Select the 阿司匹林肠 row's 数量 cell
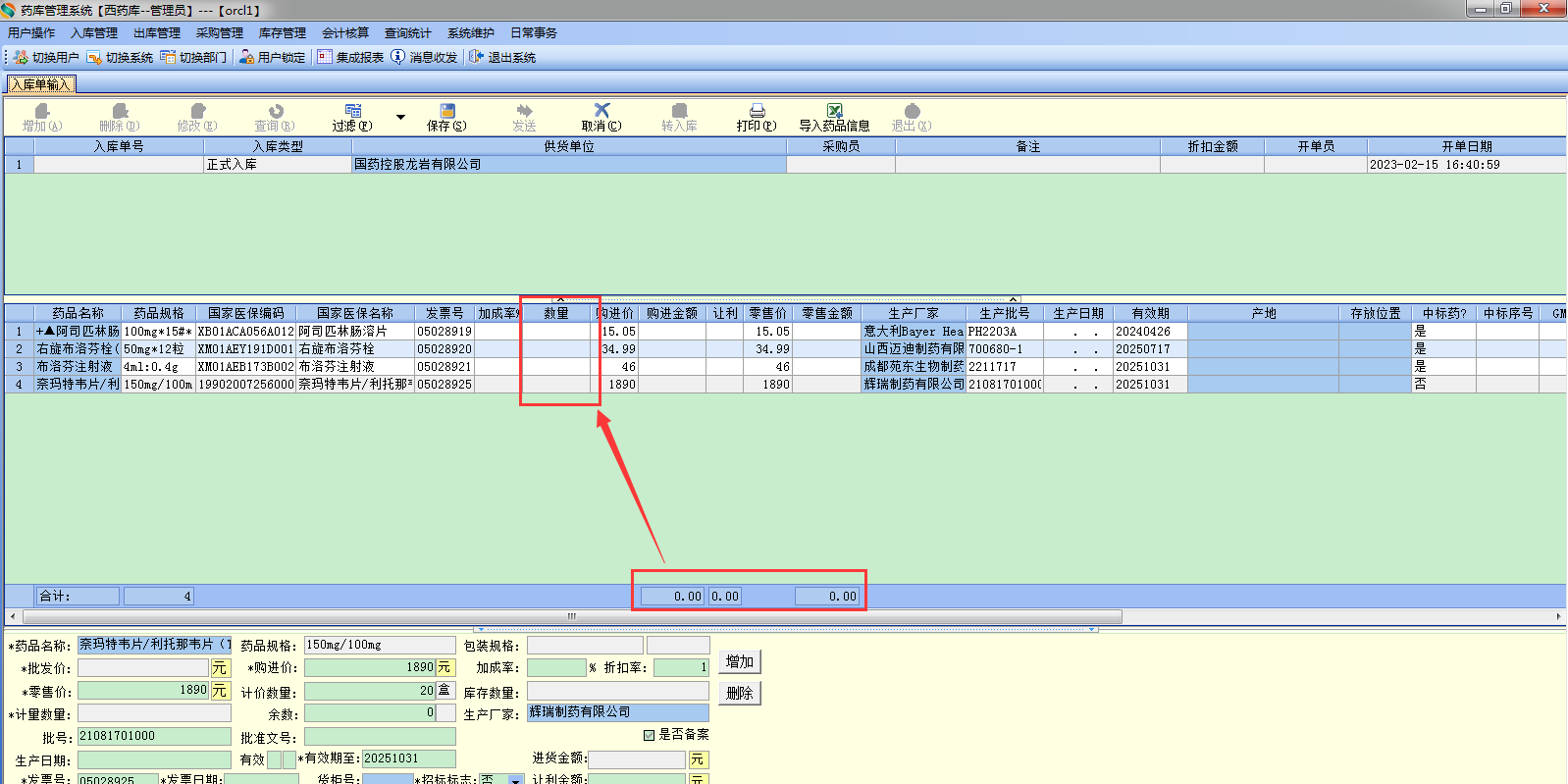The height and width of the screenshot is (784, 1568). click(556, 332)
